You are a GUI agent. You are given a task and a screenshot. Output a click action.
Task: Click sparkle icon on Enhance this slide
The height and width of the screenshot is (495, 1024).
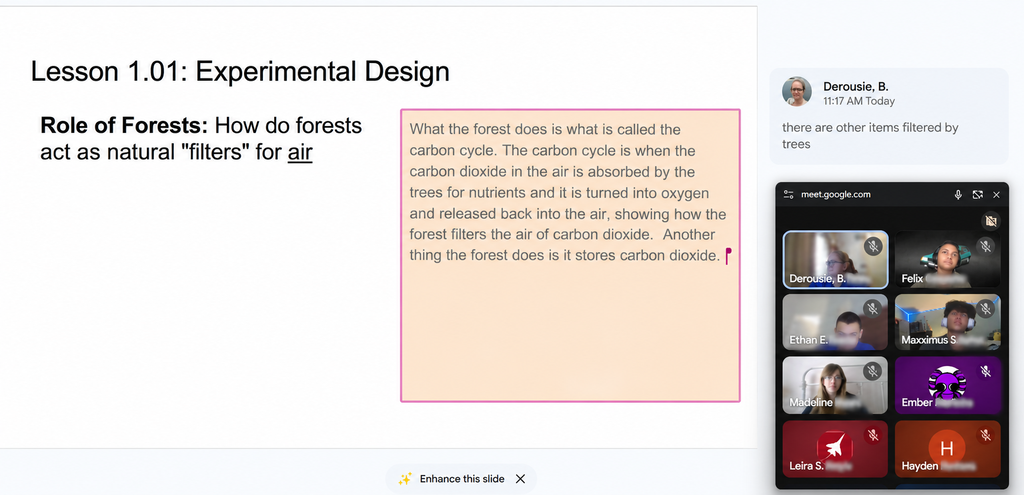405,479
